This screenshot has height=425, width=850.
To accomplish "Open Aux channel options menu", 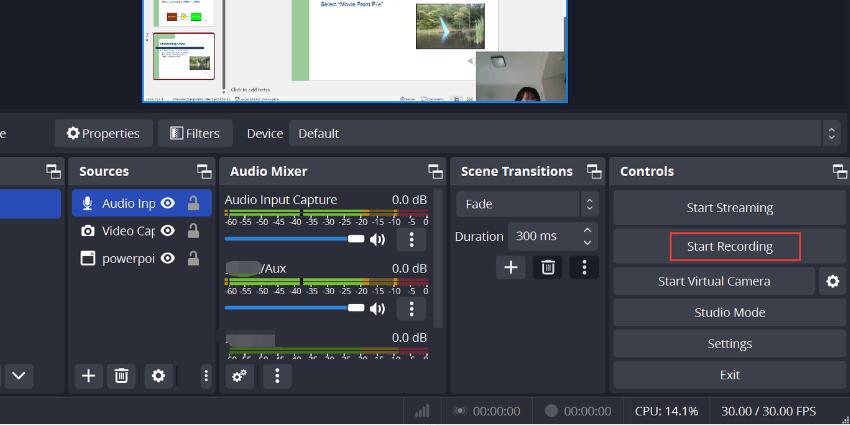I will (x=411, y=308).
